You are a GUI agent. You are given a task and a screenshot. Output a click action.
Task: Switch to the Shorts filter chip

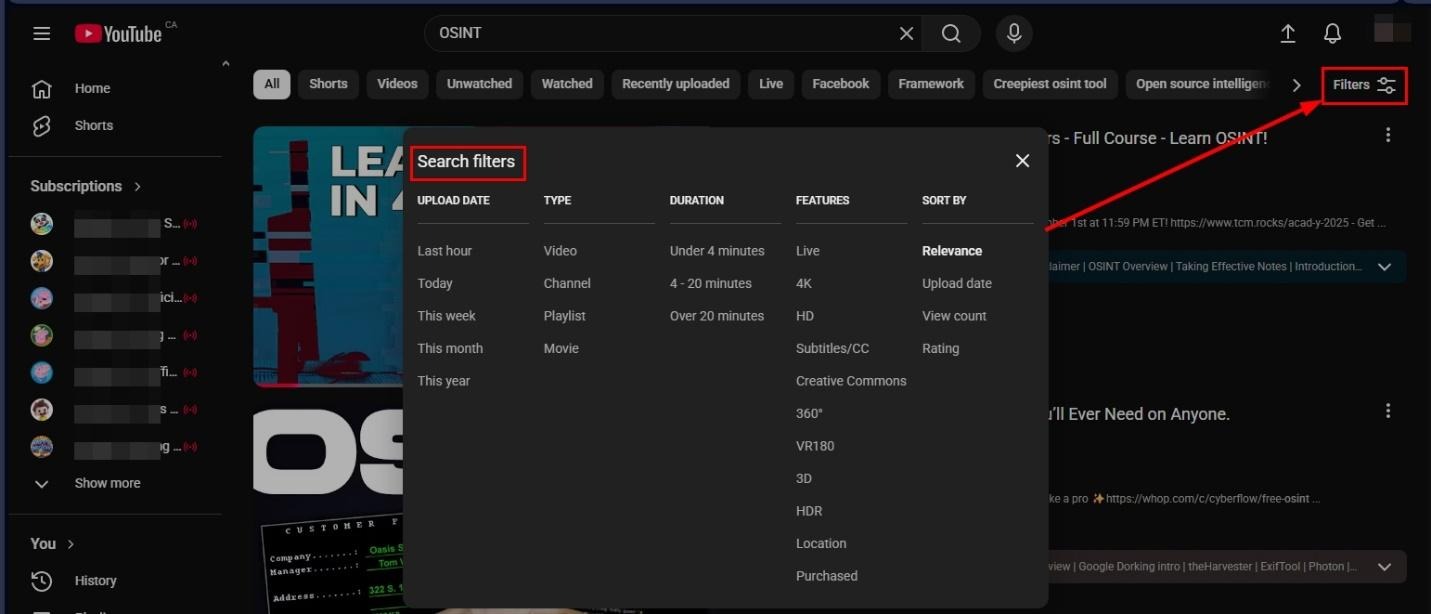[328, 84]
